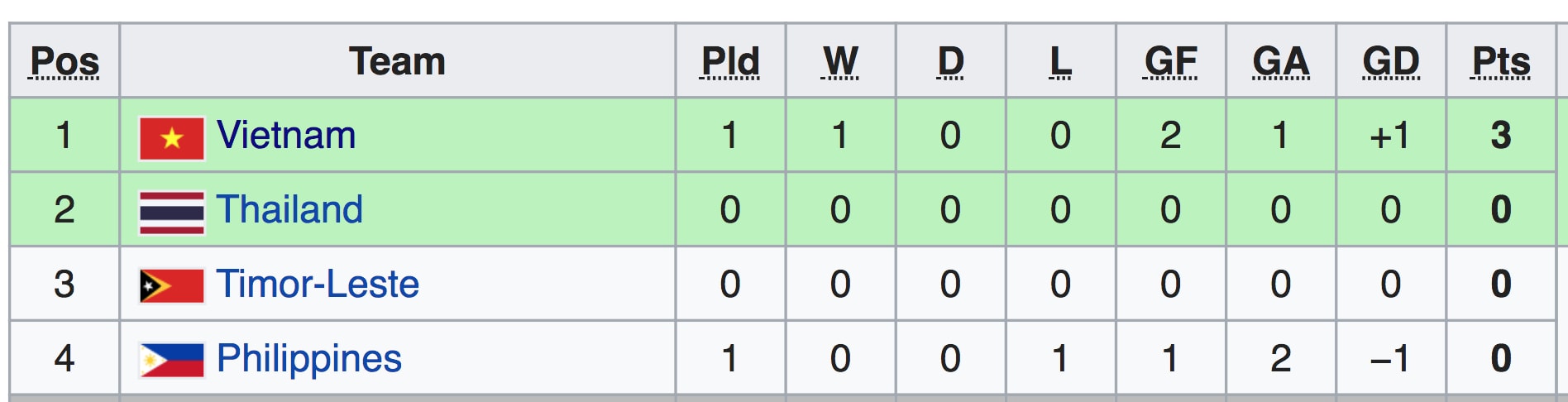Click the Team column header
The height and width of the screenshot is (402, 1568).
(397, 61)
